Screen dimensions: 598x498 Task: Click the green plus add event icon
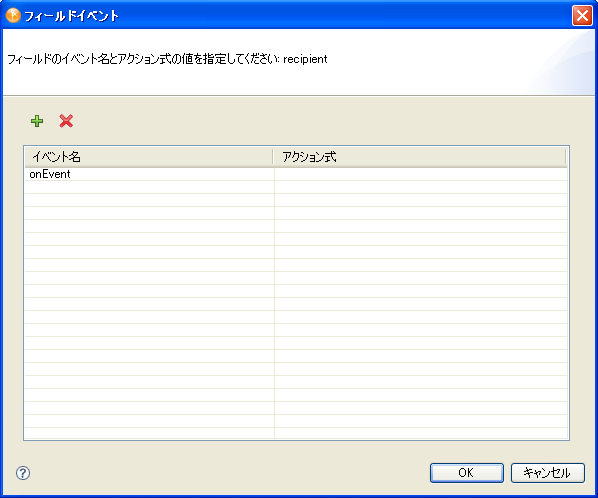[x=37, y=121]
